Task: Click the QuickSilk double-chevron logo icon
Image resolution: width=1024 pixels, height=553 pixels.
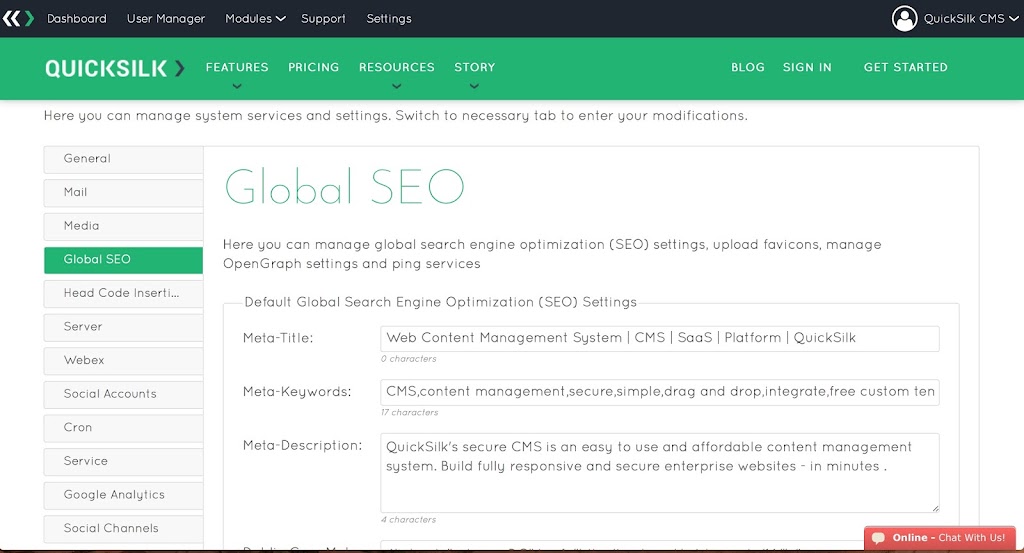Action: click(x=18, y=18)
